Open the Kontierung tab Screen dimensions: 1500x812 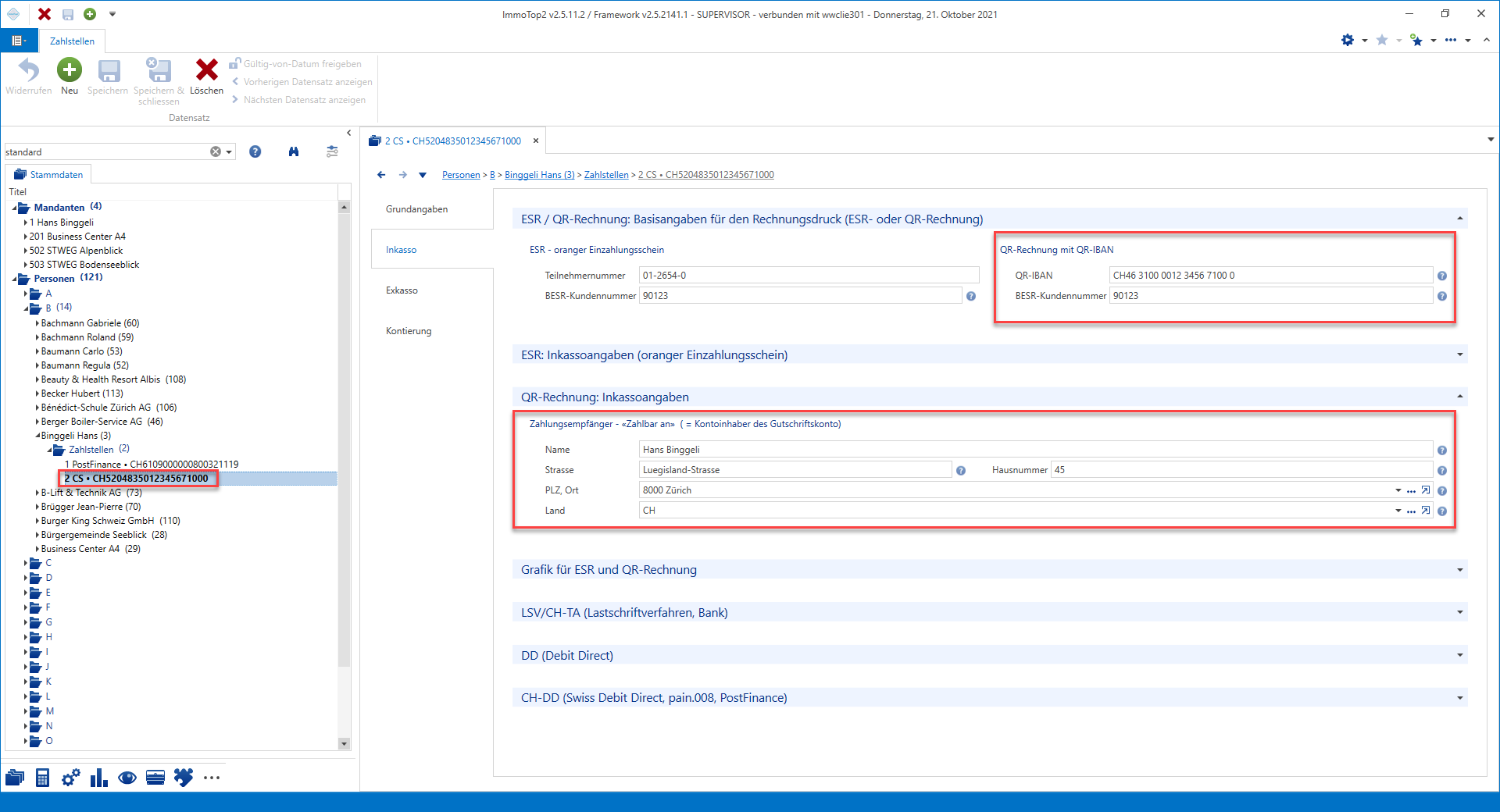[x=409, y=331]
